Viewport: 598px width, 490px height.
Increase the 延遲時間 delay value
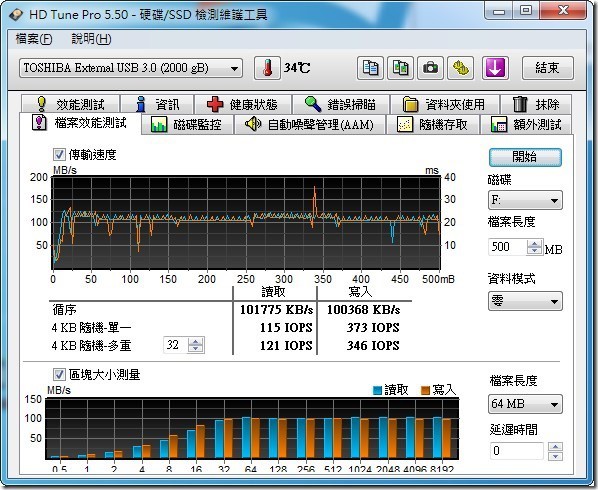tap(555, 447)
